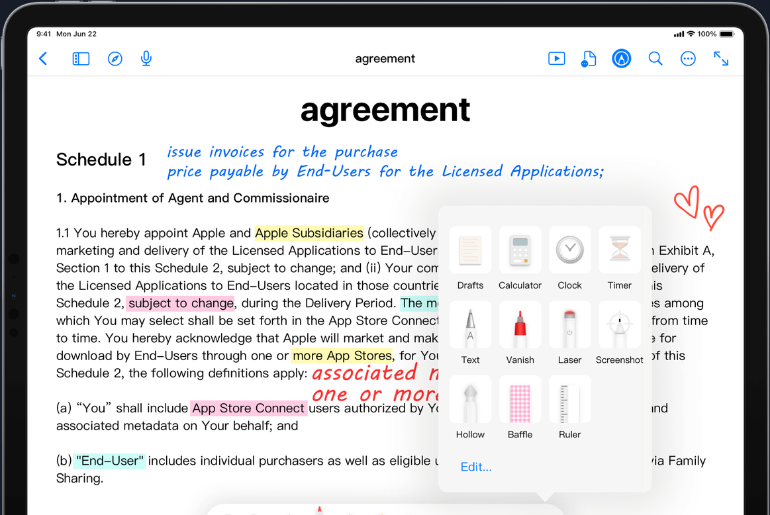This screenshot has width=770, height=515.
Task: Toggle the sidebar panel icon
Action: click(81, 59)
